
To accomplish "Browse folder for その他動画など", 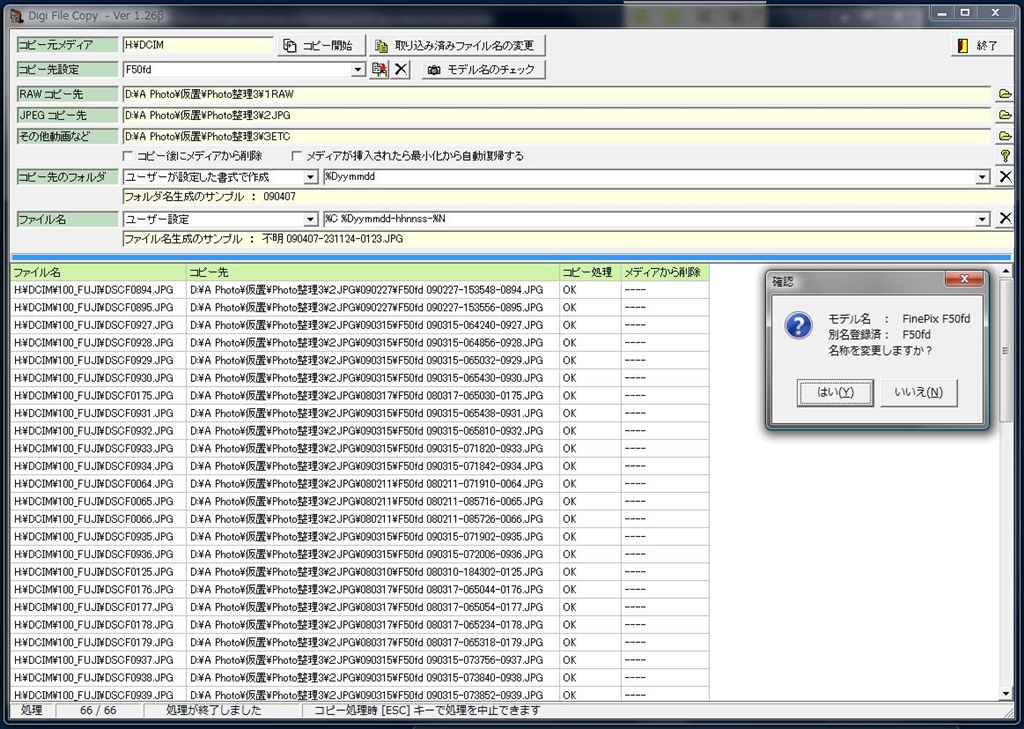I will 1005,136.
